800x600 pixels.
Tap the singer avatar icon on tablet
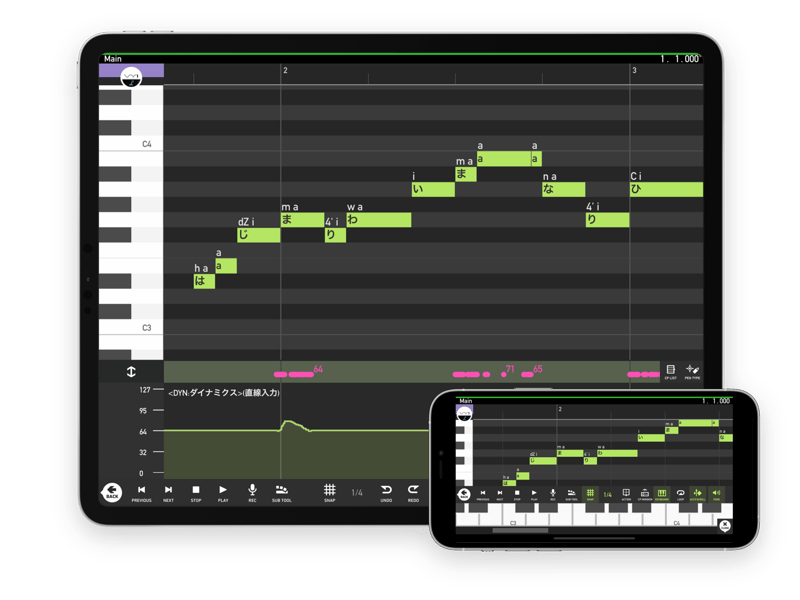tap(131, 78)
